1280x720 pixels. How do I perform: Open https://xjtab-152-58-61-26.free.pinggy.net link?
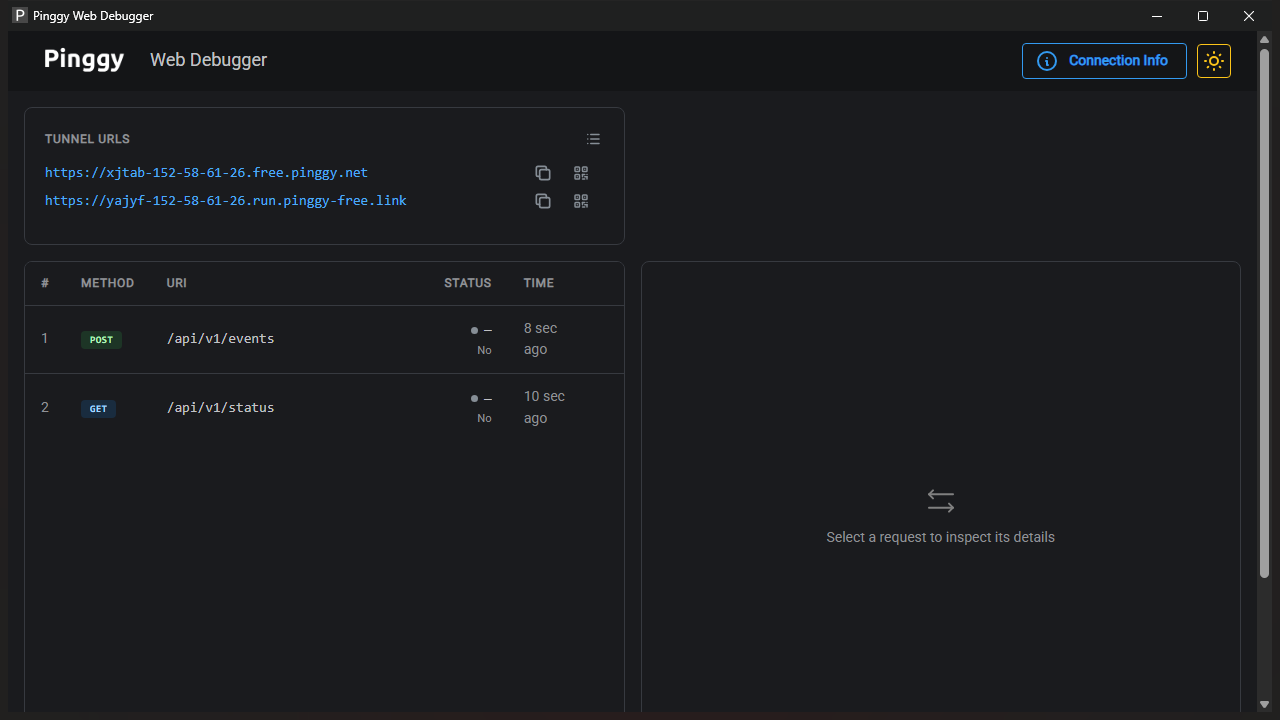click(206, 173)
